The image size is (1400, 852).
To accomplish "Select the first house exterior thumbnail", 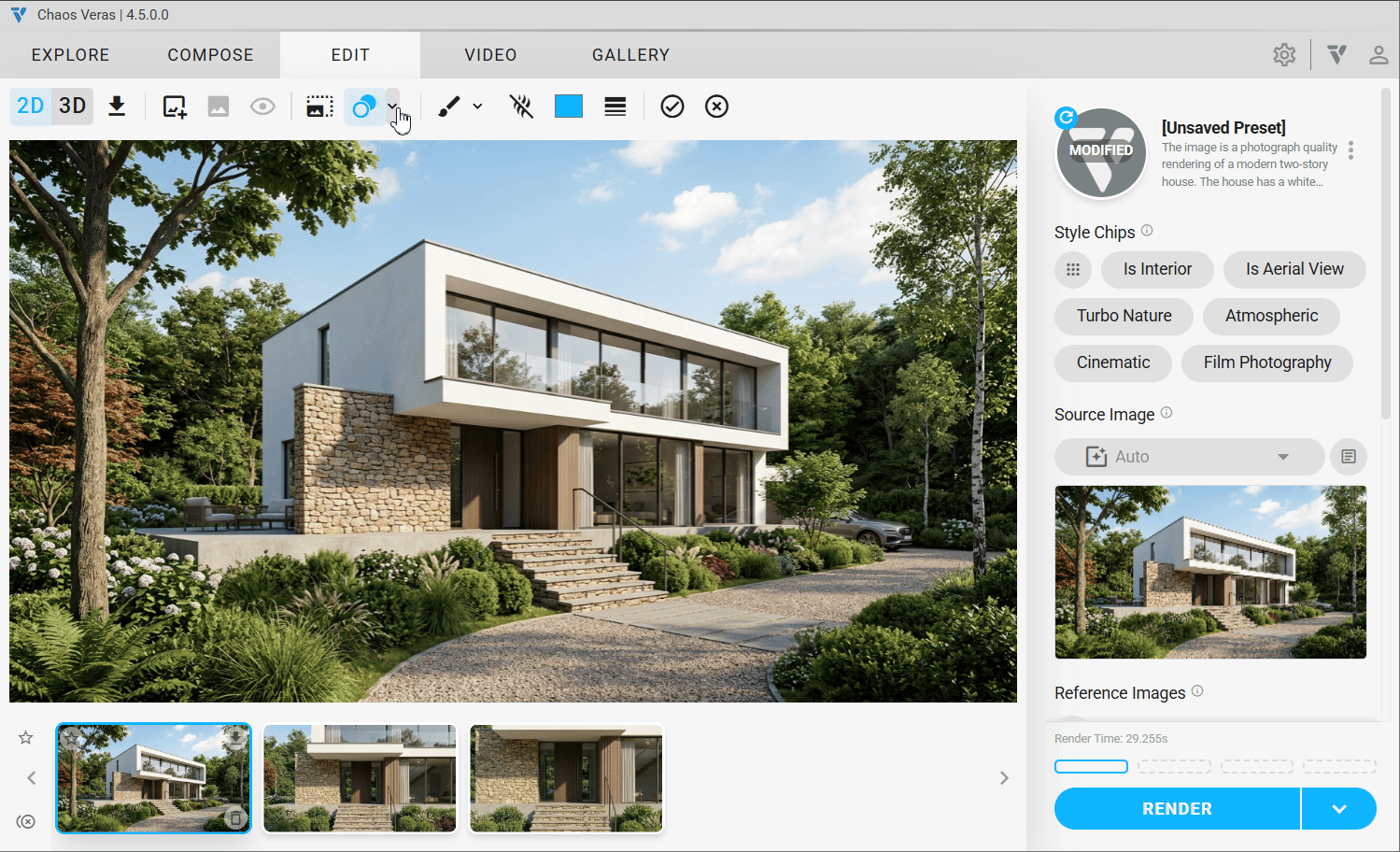I will [154, 778].
